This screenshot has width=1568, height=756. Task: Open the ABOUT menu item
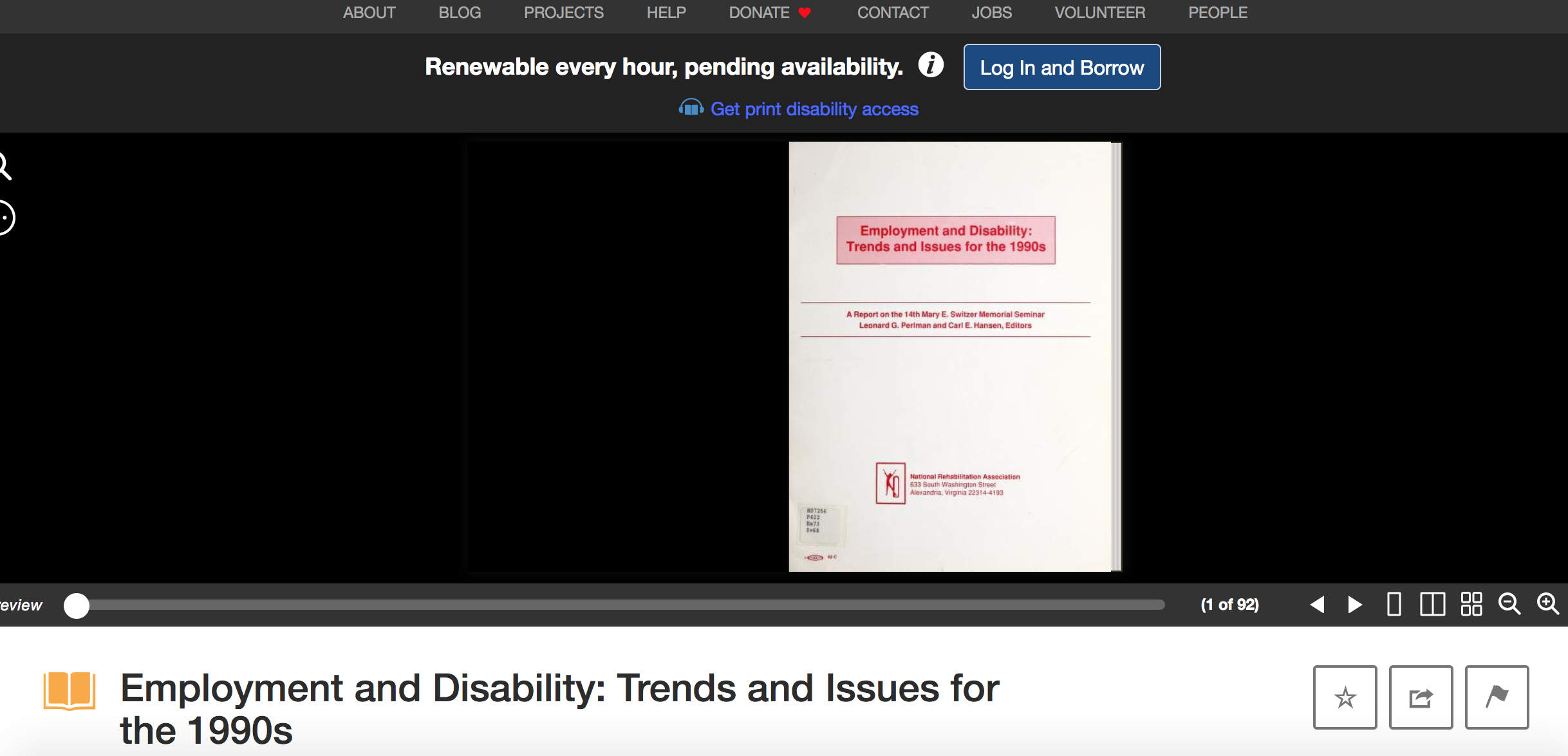coord(369,13)
